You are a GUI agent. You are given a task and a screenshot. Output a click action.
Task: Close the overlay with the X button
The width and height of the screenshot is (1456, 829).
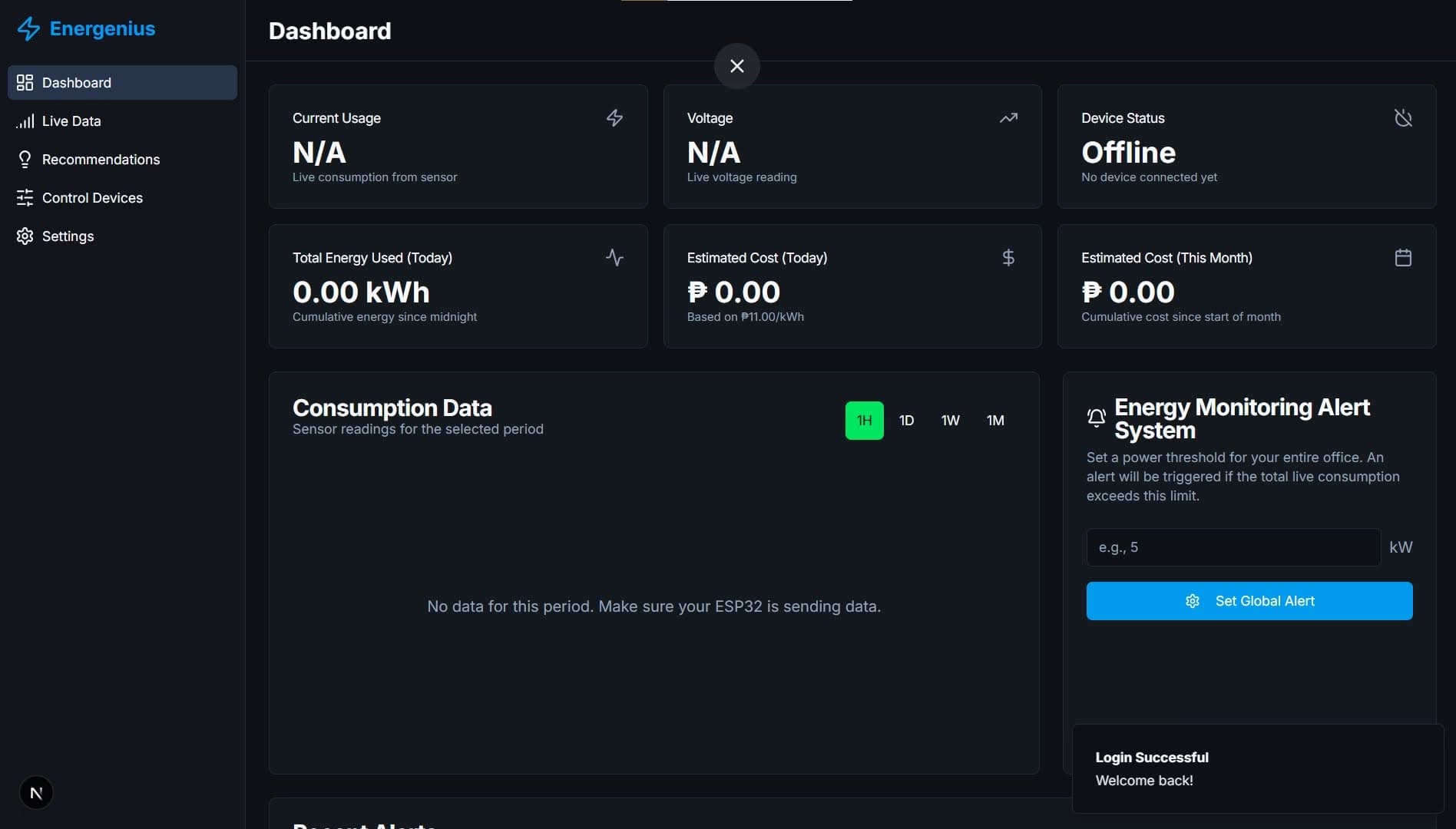737,66
